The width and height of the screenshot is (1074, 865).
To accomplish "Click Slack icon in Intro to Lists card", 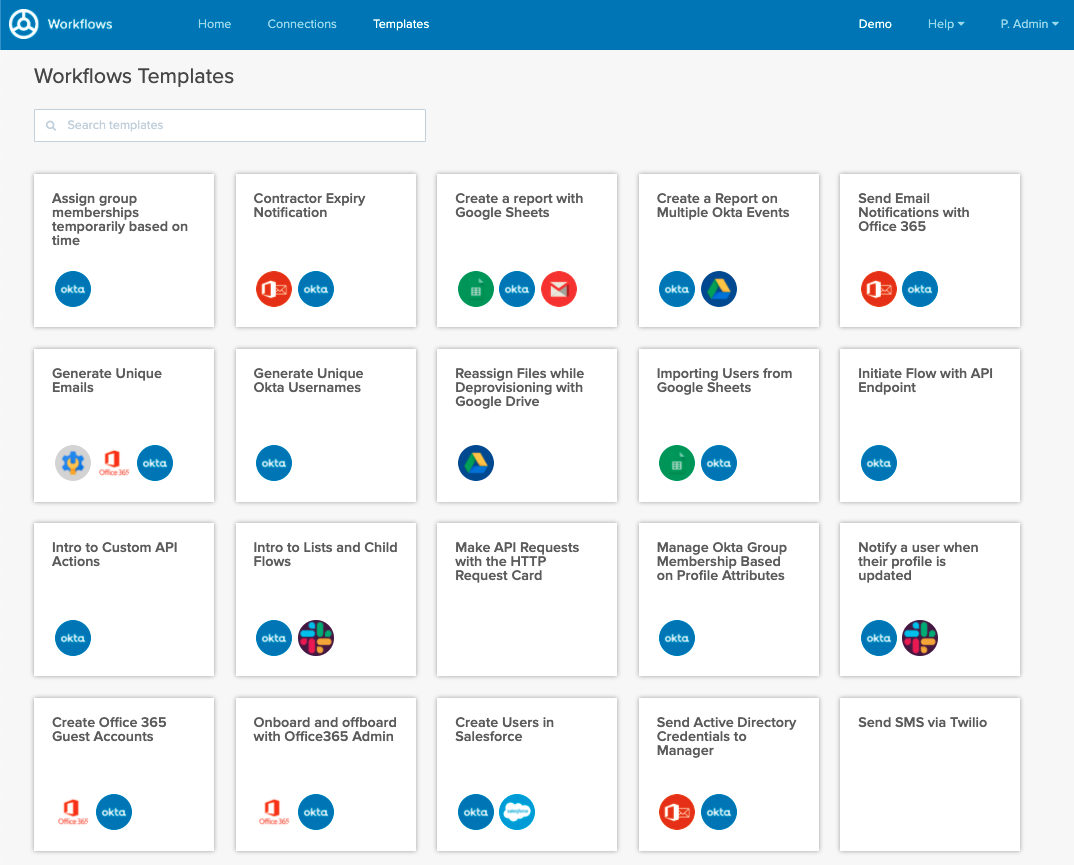I will (x=316, y=638).
